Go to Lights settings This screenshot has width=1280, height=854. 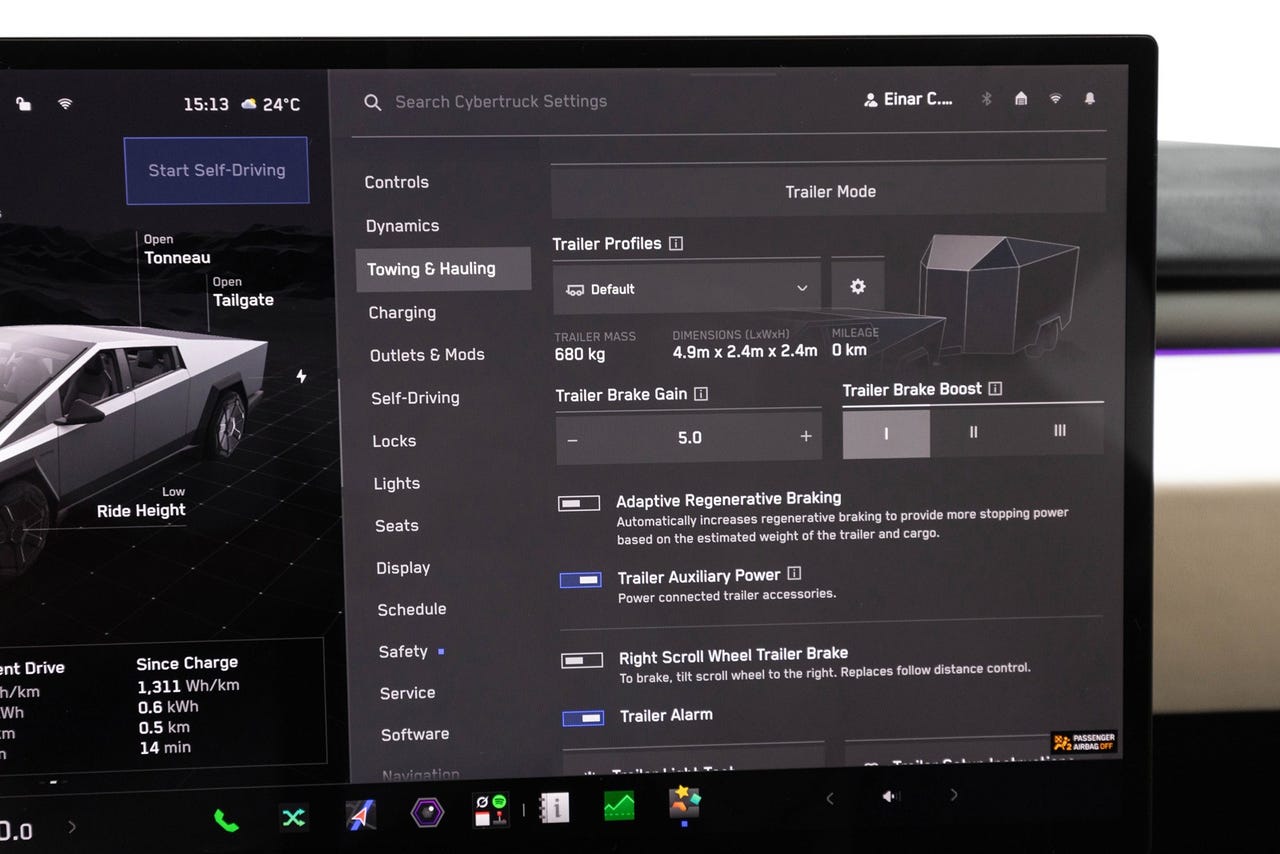click(397, 484)
